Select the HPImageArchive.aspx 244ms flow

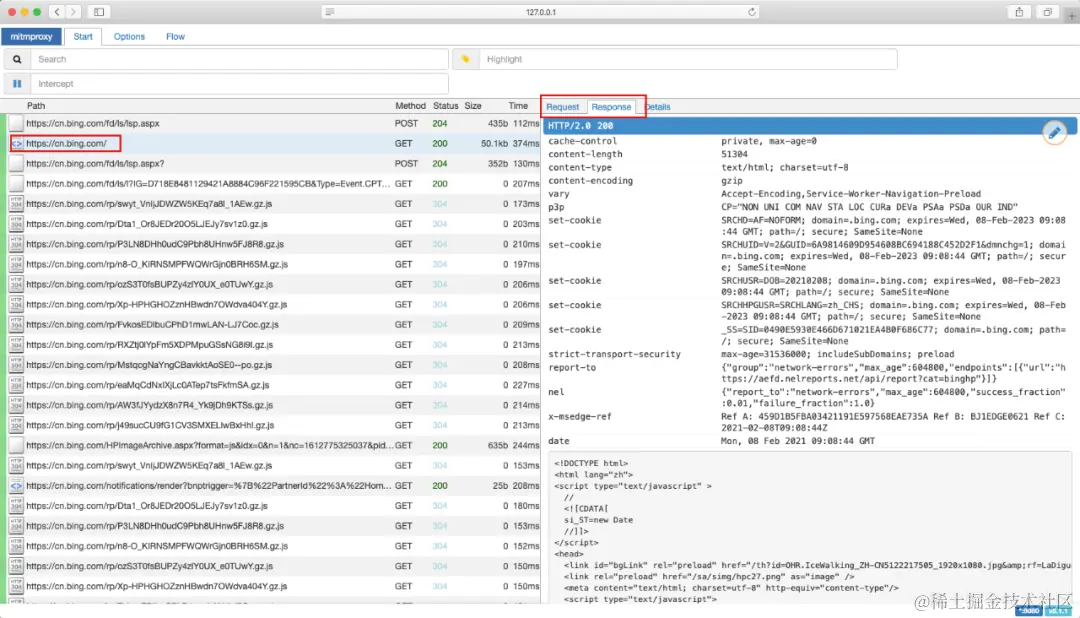pyautogui.click(x=274, y=445)
